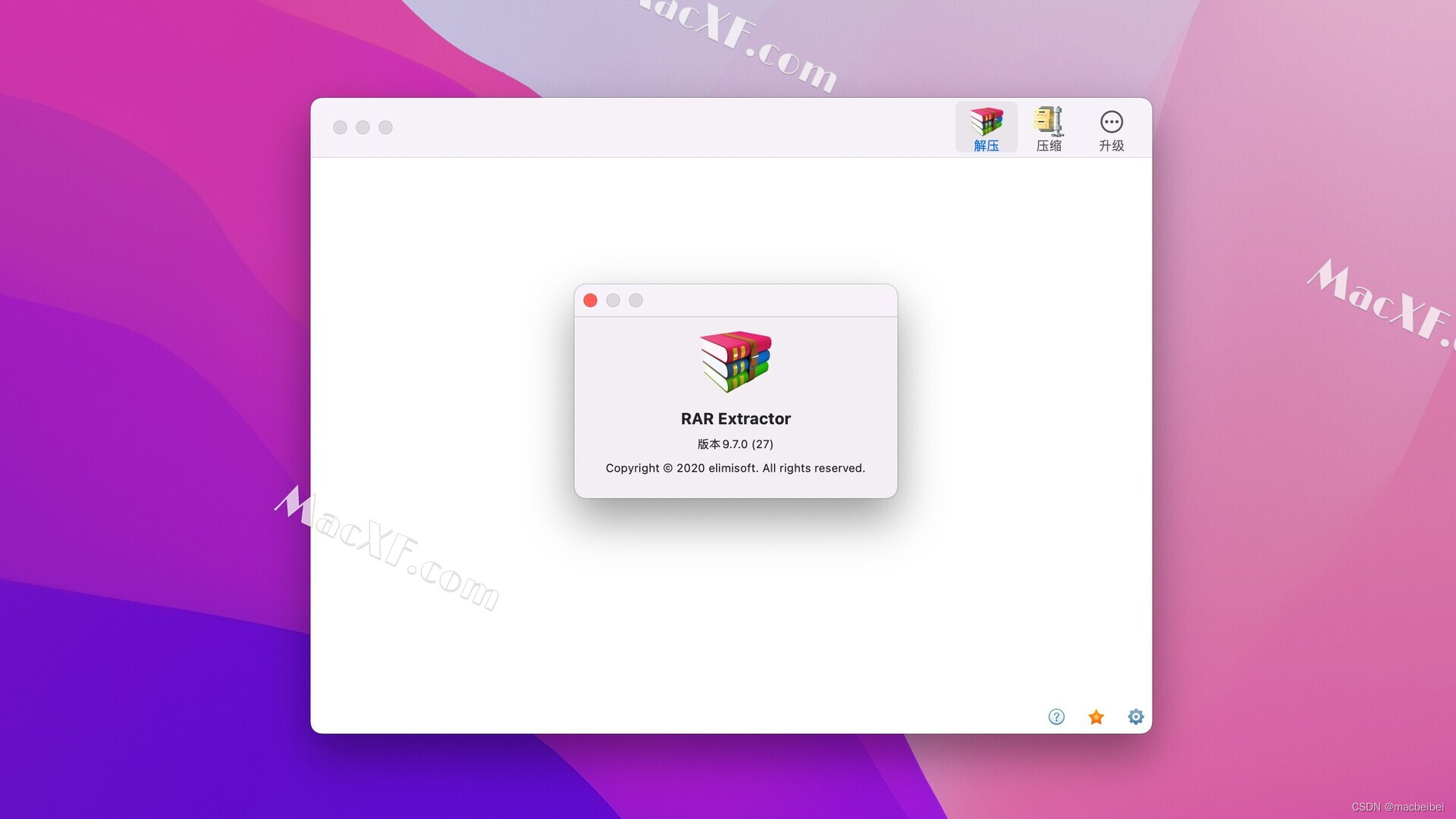
Task: Open help with the question mark icon
Action: 1056,716
